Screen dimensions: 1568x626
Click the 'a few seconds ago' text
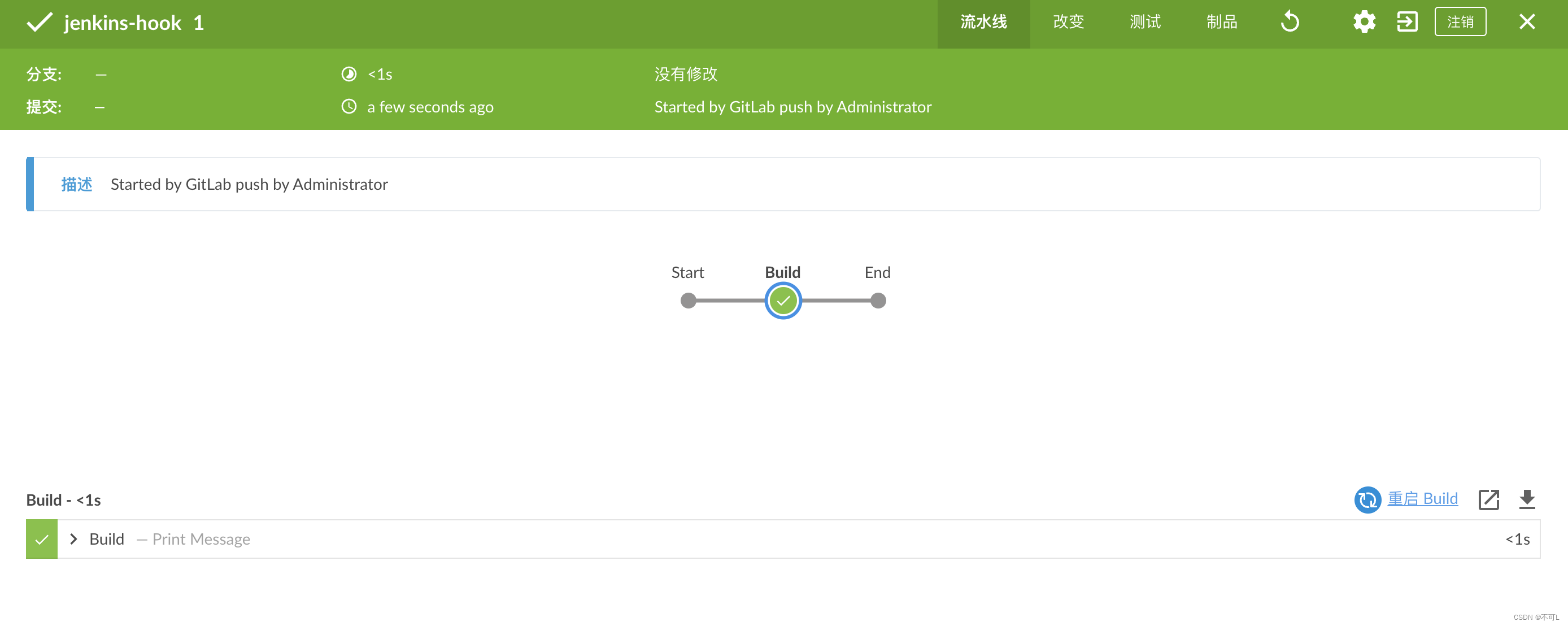[430, 107]
